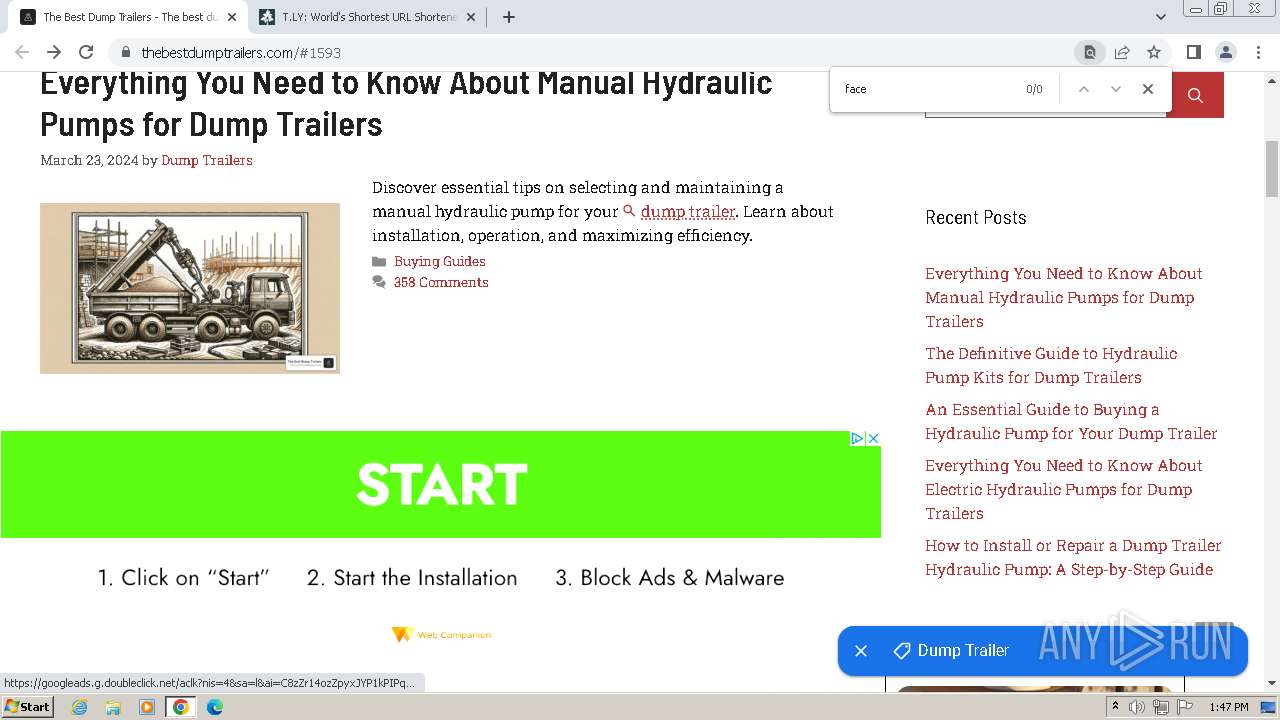Reload the page with the refresh icon
1280x720 pixels.
pyautogui.click(x=86, y=52)
